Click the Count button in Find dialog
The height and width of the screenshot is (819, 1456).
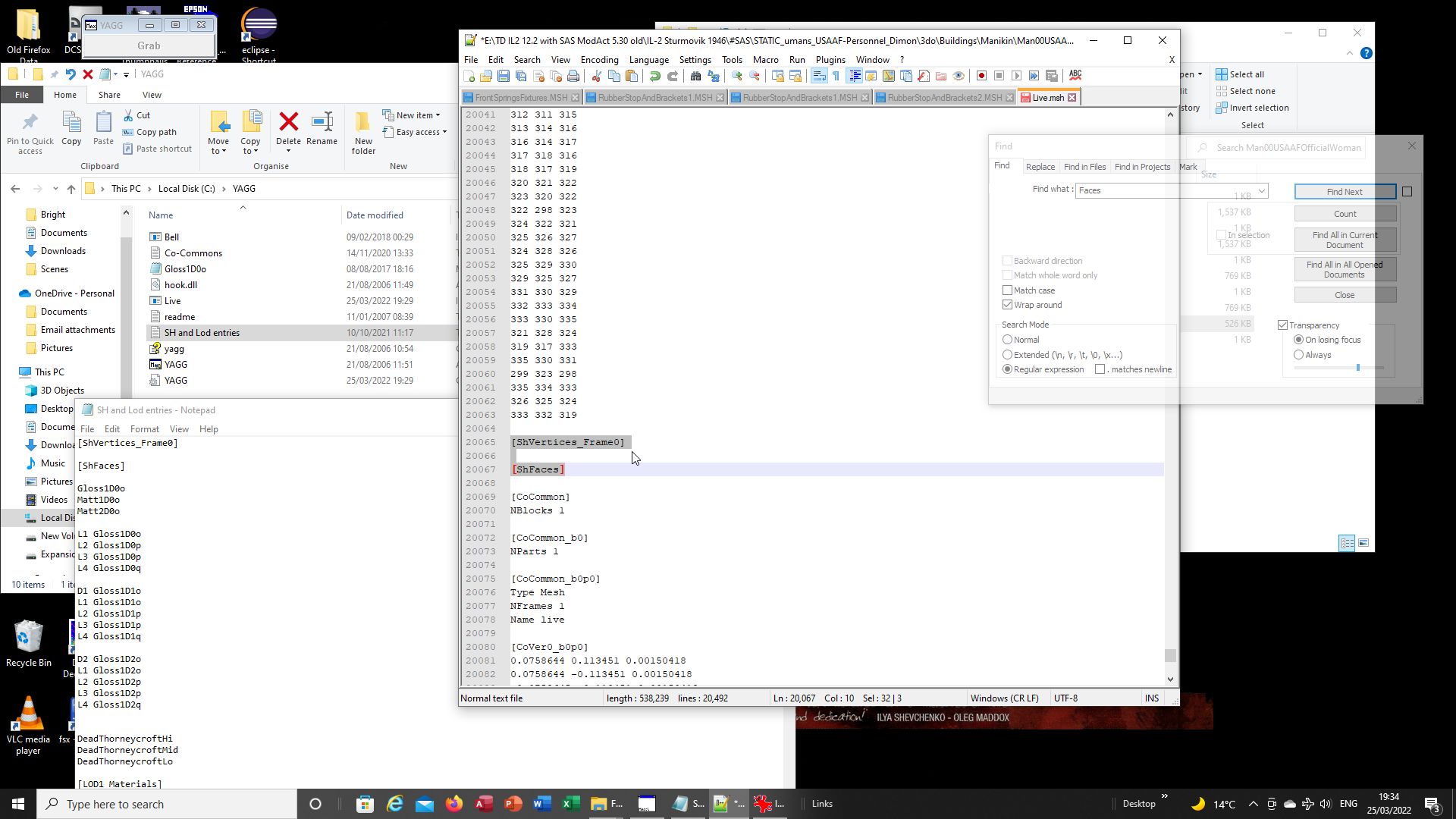(1345, 214)
